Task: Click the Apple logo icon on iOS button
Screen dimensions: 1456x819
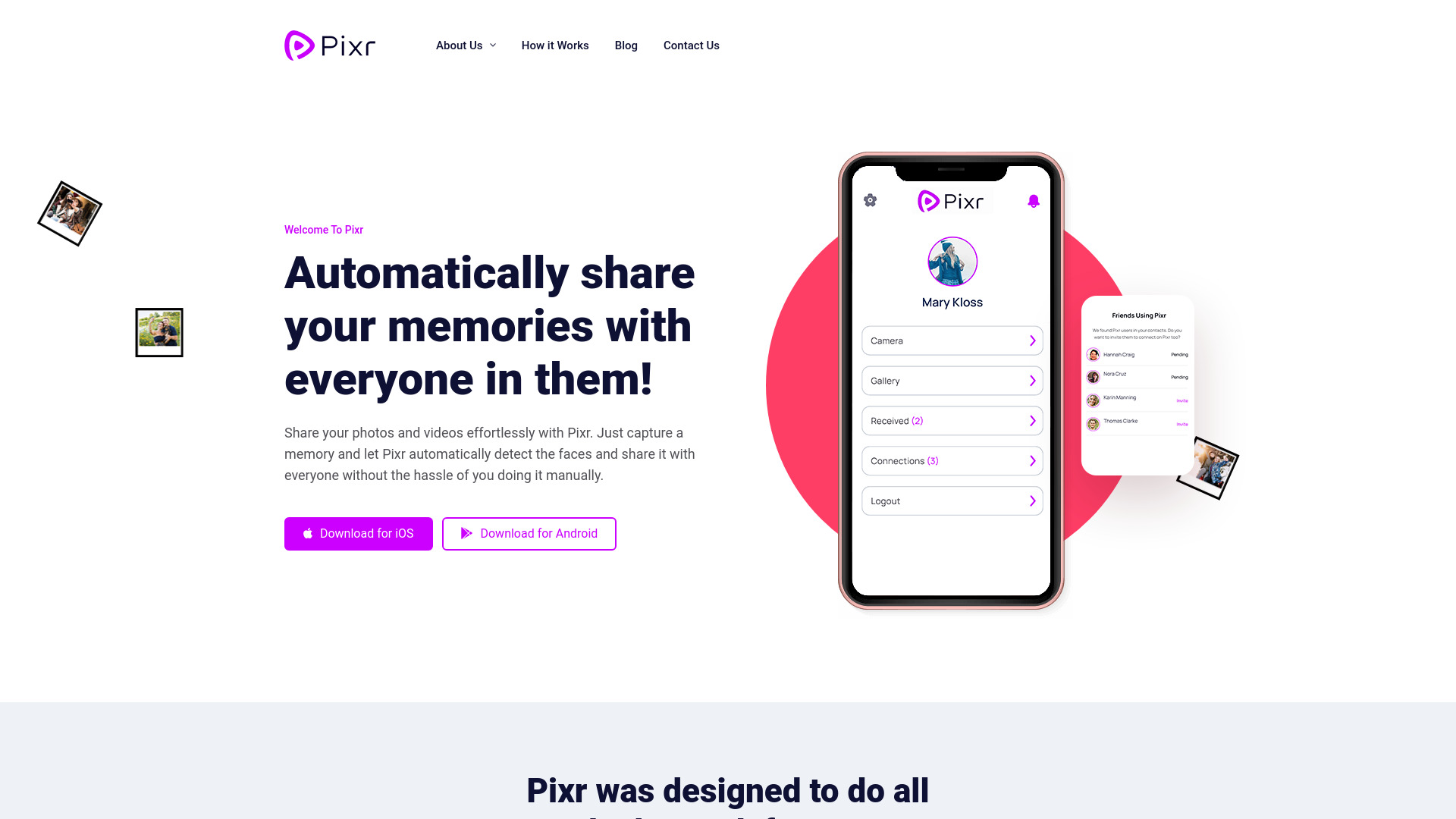Action: click(308, 533)
